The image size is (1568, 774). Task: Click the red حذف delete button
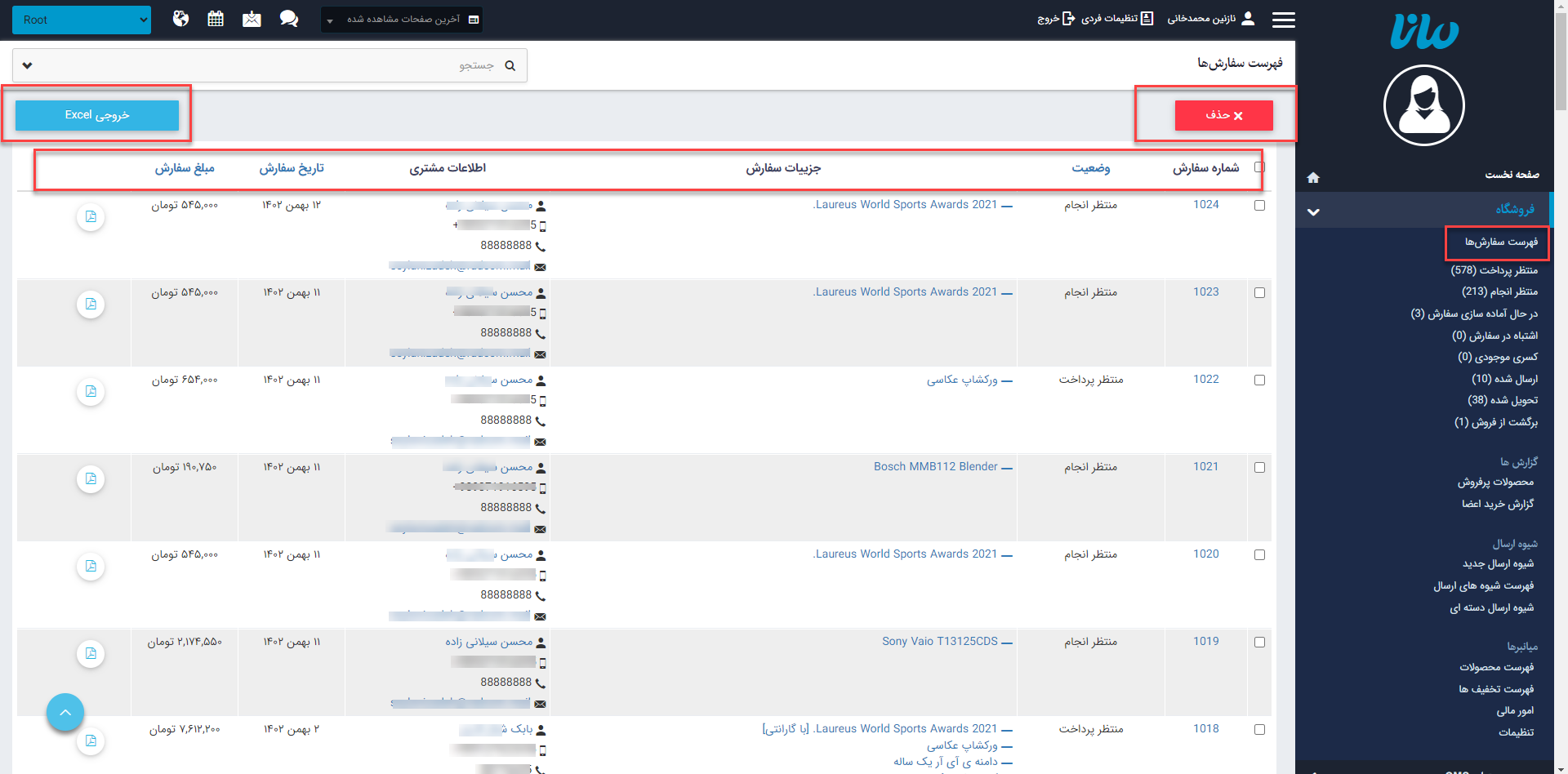[1223, 115]
